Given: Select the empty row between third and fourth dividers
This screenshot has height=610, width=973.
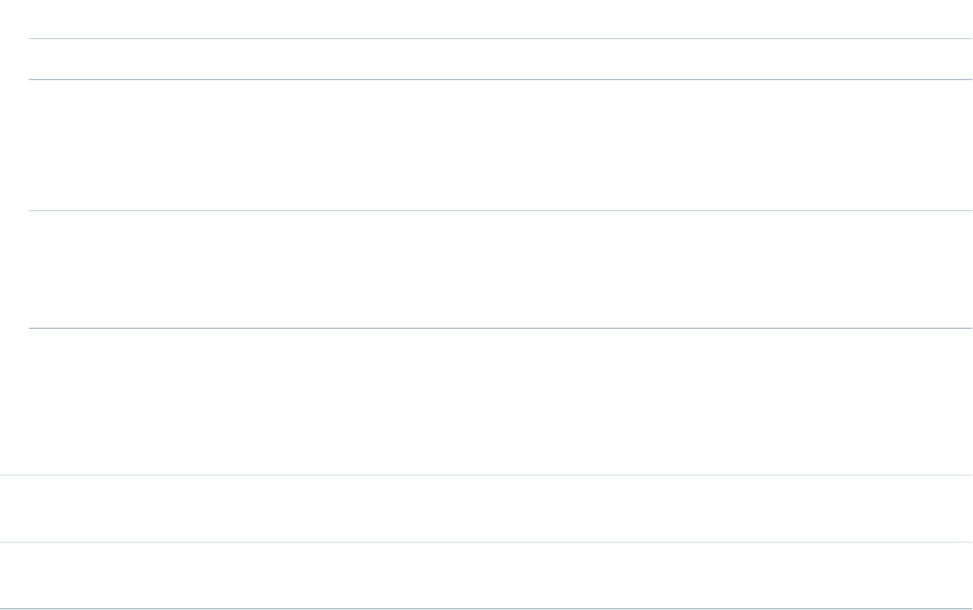Looking at the screenshot, I should point(500,269).
